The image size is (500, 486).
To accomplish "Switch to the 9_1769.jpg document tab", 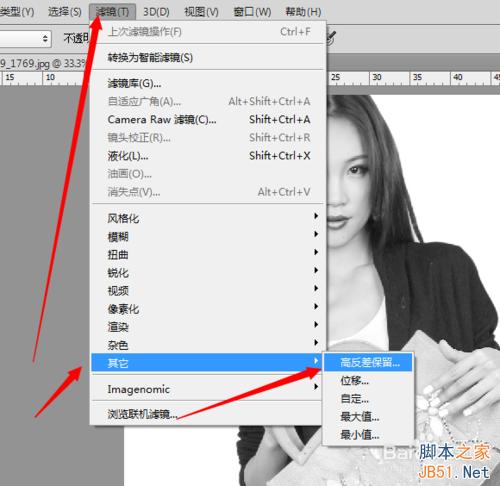I will 43,63.
